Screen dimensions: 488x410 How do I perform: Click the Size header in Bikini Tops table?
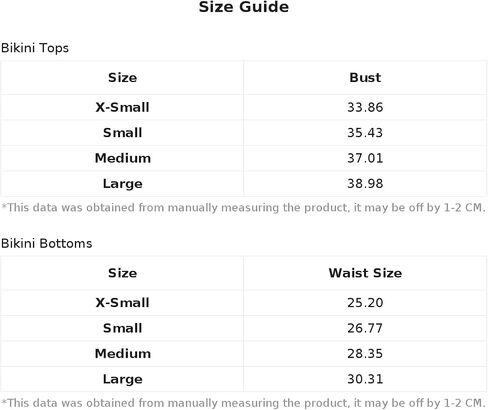click(x=122, y=77)
